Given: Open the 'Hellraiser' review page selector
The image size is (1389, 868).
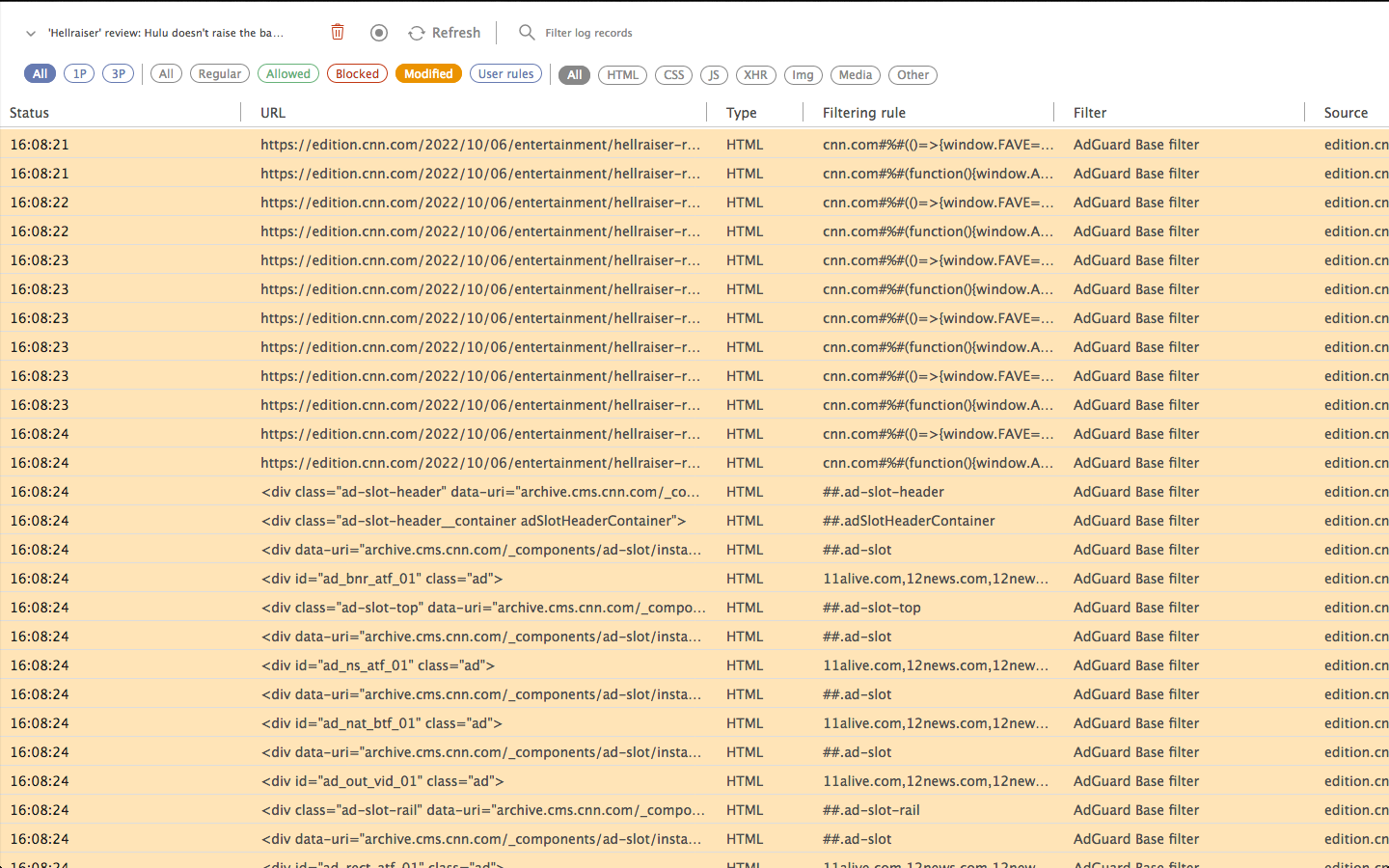Looking at the screenshot, I should tap(166, 33).
